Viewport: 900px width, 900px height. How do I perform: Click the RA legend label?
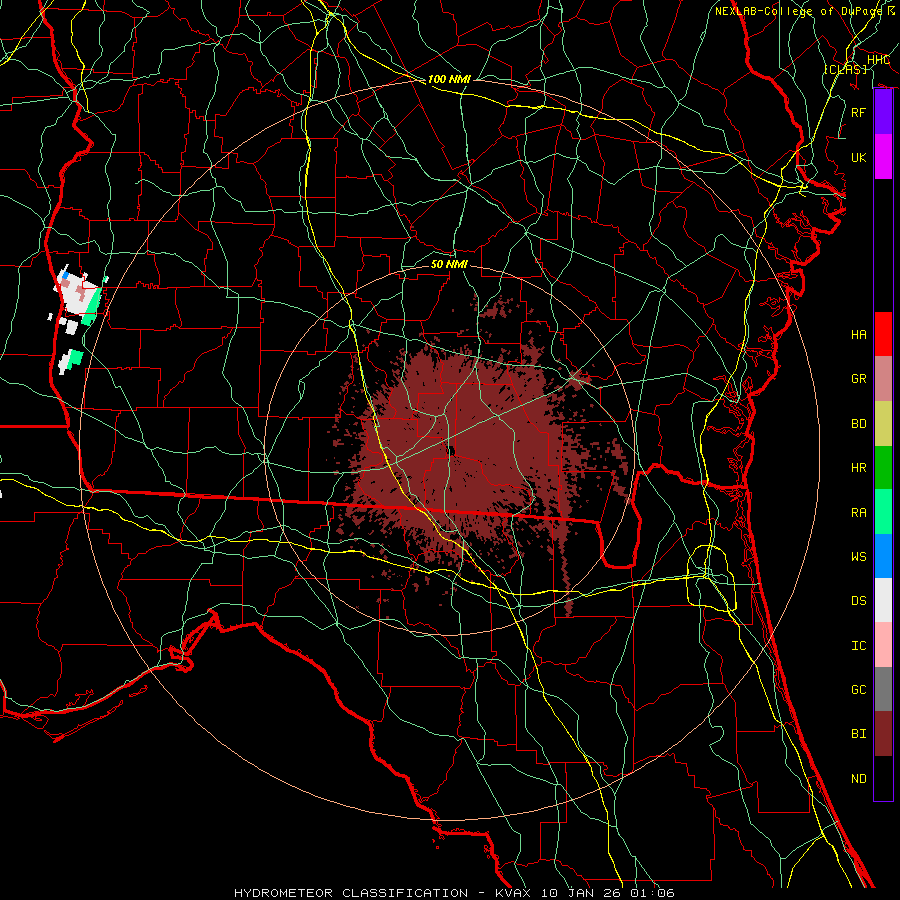pos(858,513)
